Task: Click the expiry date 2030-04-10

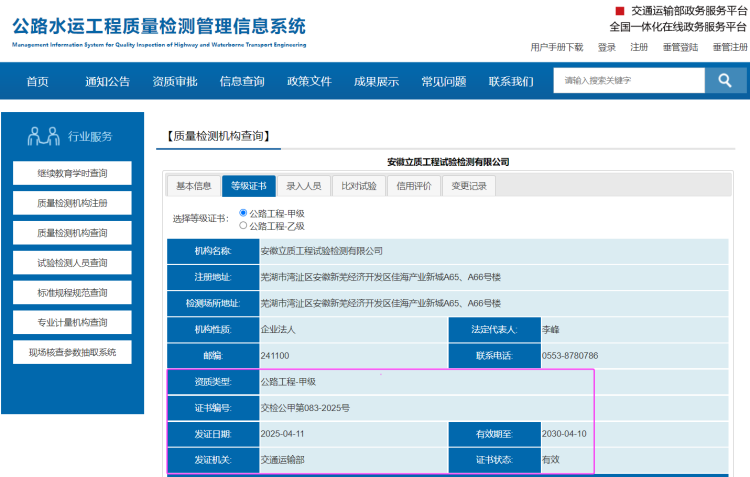Action: (x=564, y=434)
